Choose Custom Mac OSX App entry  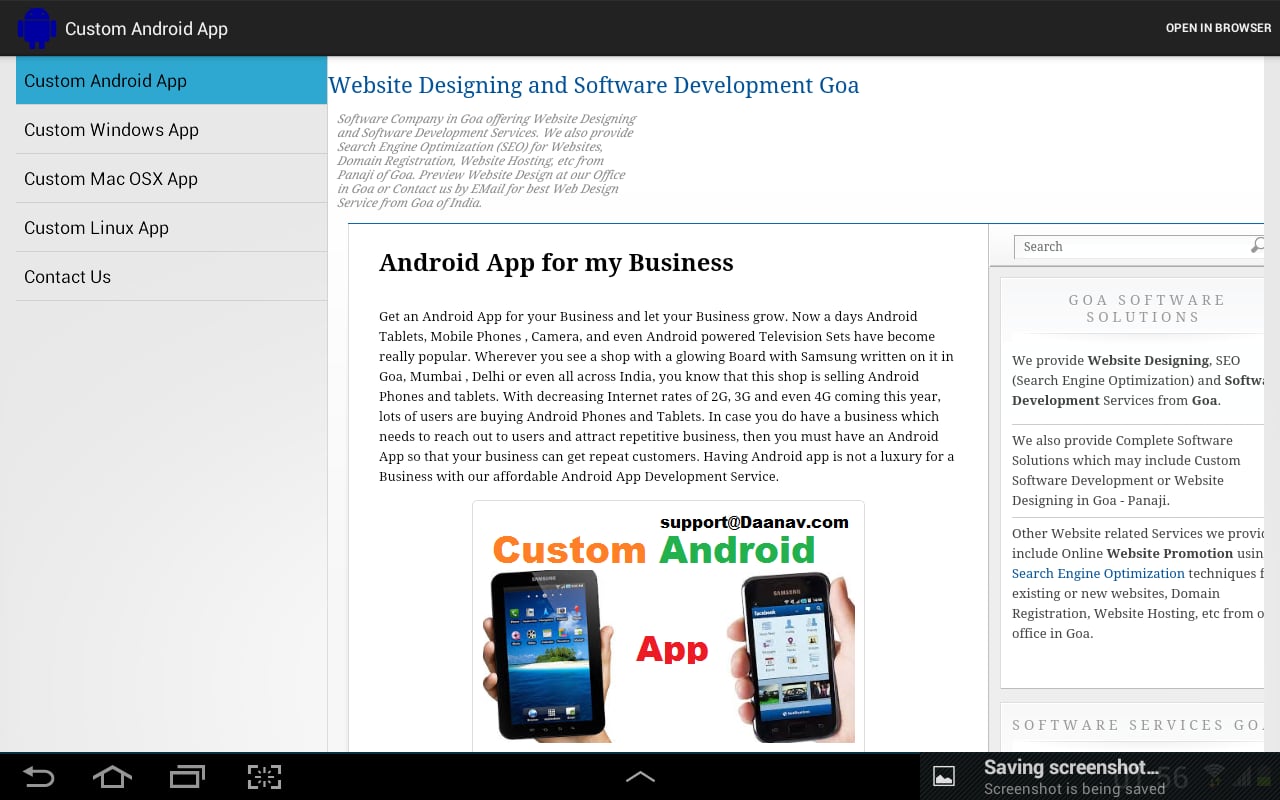171,179
